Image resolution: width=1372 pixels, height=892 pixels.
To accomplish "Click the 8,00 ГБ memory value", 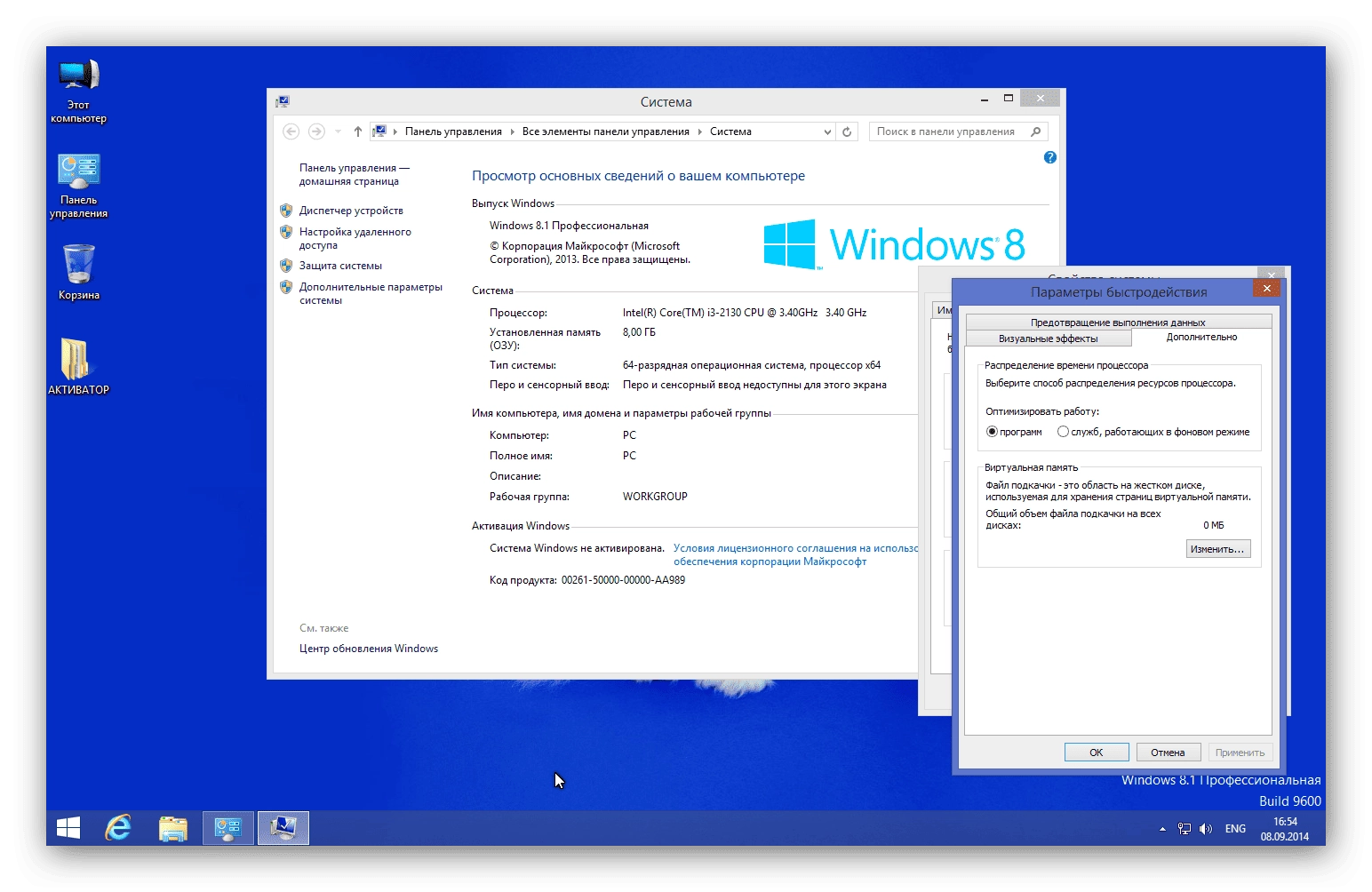I will (639, 332).
